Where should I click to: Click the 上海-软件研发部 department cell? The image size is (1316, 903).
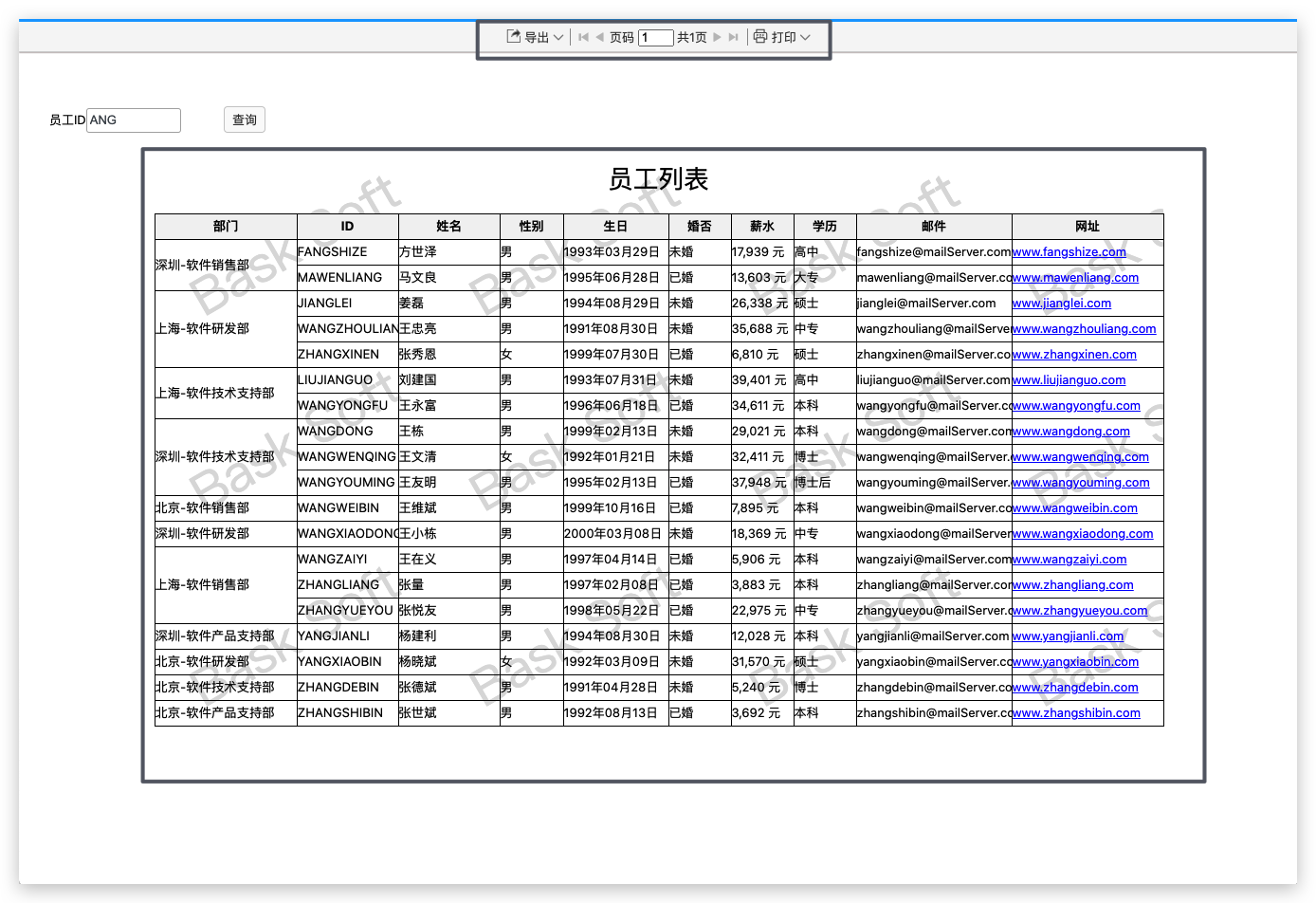(x=226, y=329)
